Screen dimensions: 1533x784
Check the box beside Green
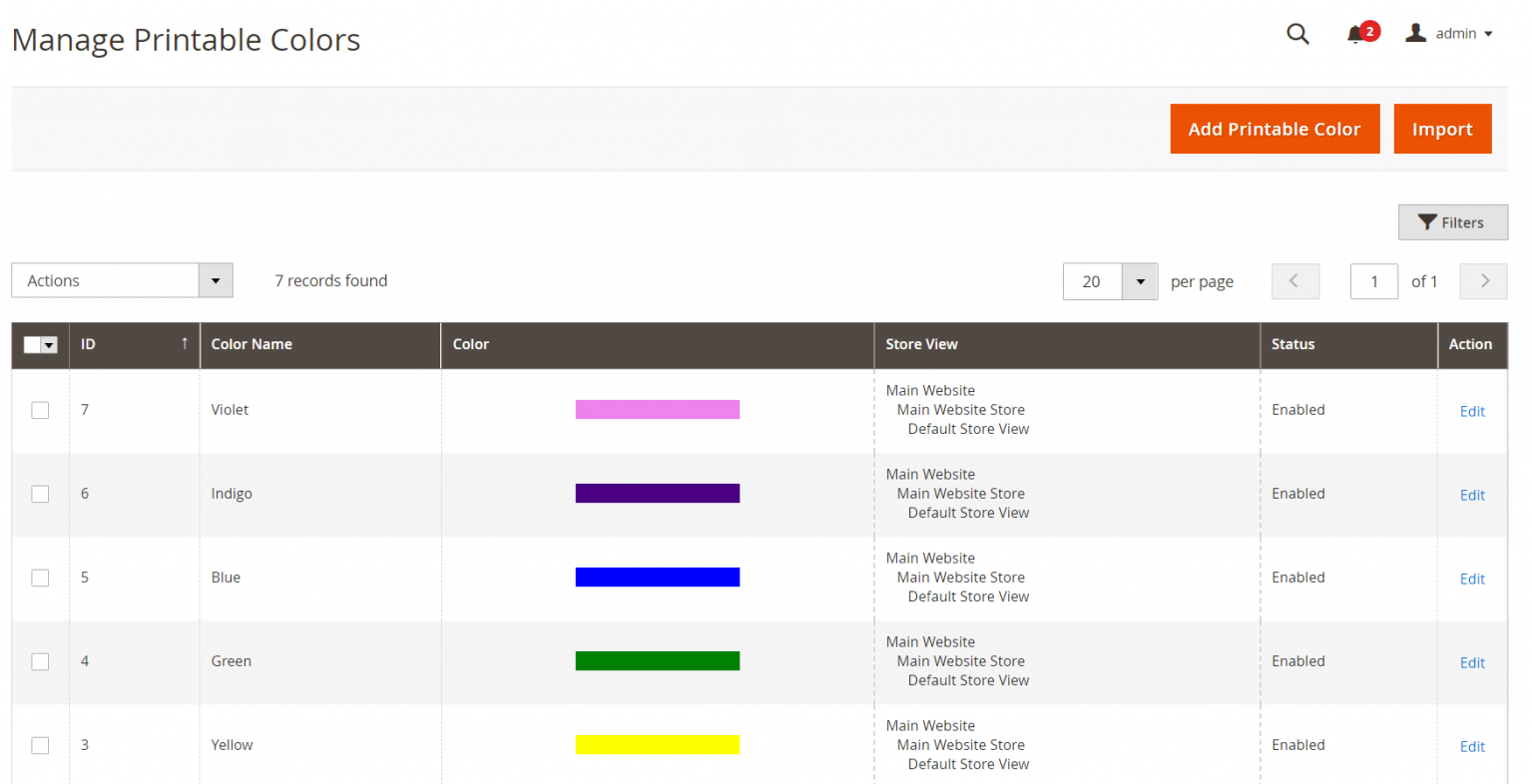point(40,661)
